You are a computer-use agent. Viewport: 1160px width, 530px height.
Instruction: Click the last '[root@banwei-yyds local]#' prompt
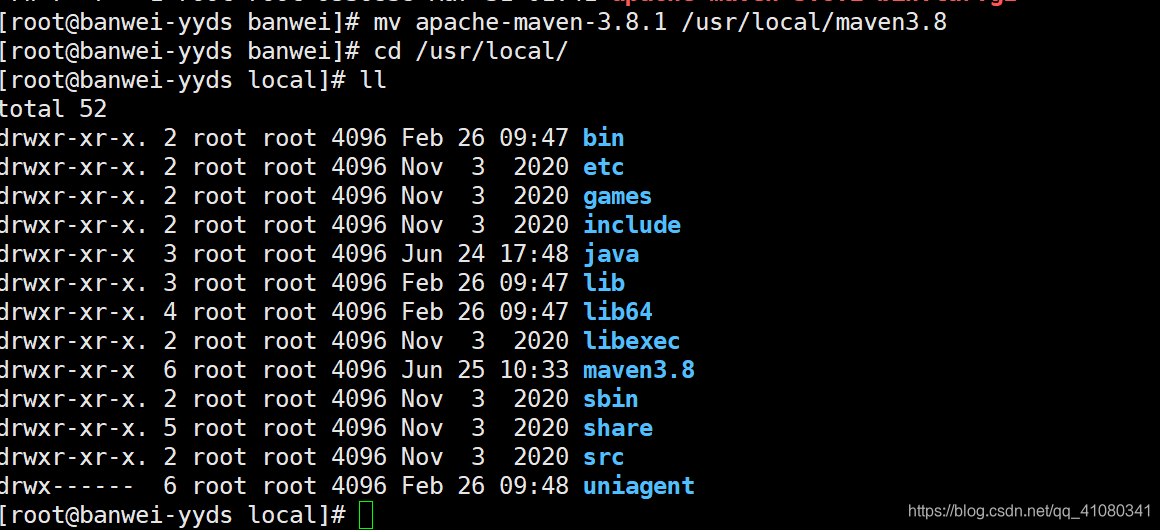point(172,515)
